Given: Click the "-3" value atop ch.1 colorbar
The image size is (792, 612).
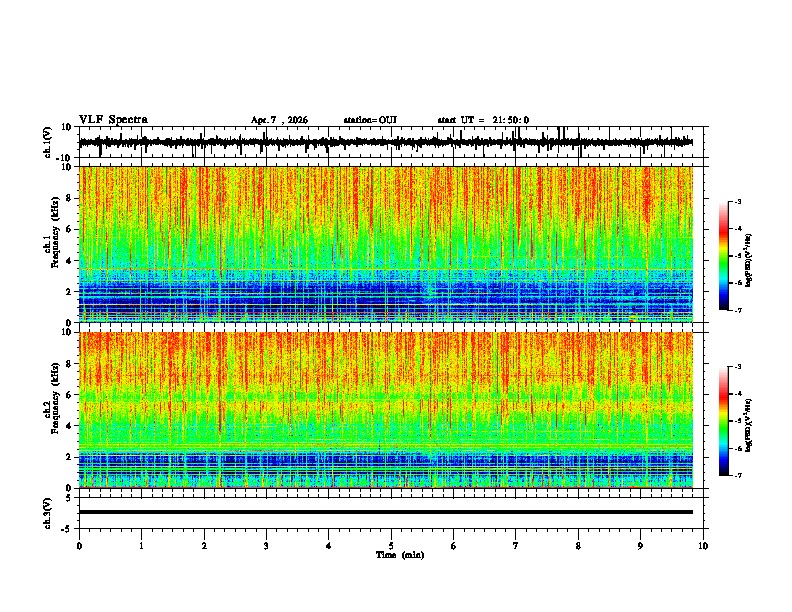Looking at the screenshot, I should tap(737, 202).
